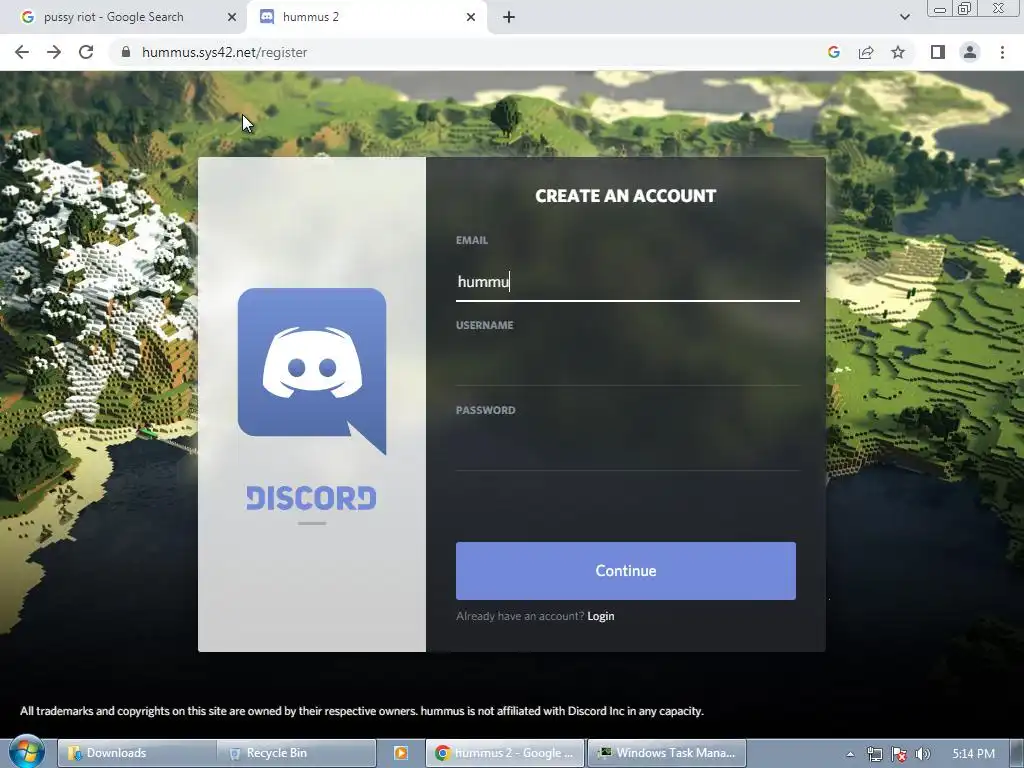Minimize the Chrome window
This screenshot has height=768, width=1024.
pos(940,8)
